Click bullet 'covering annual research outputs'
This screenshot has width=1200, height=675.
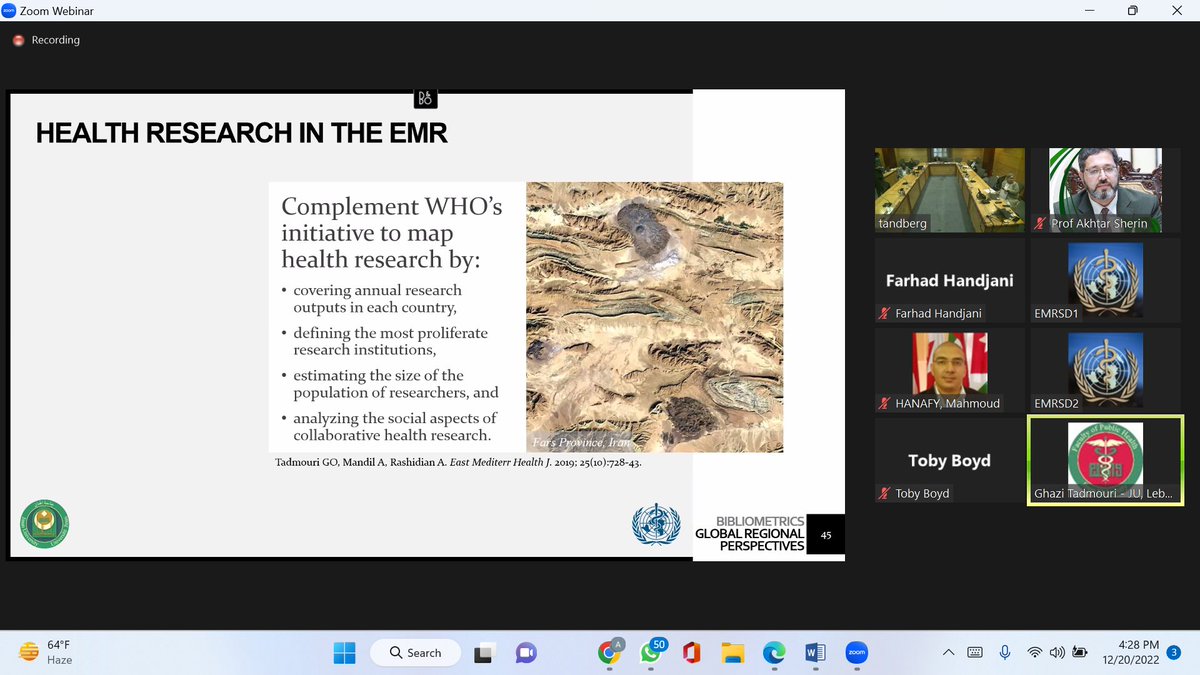376,298
